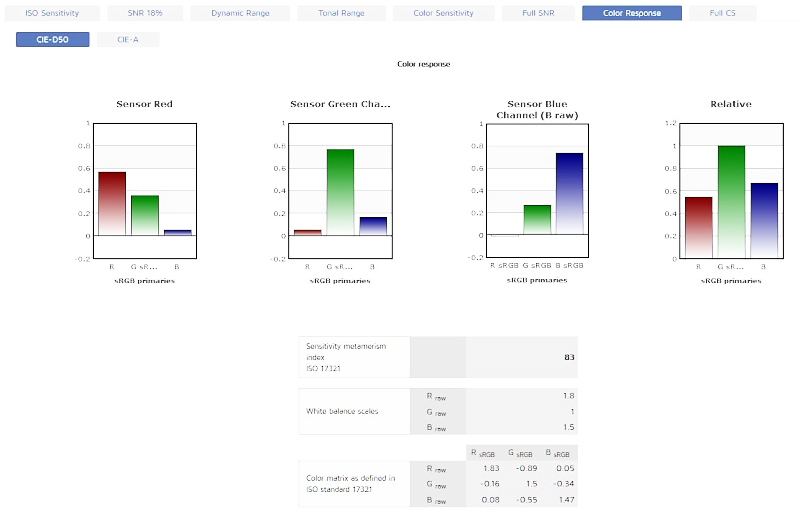Click the color matrix value -0.55

coord(527,500)
